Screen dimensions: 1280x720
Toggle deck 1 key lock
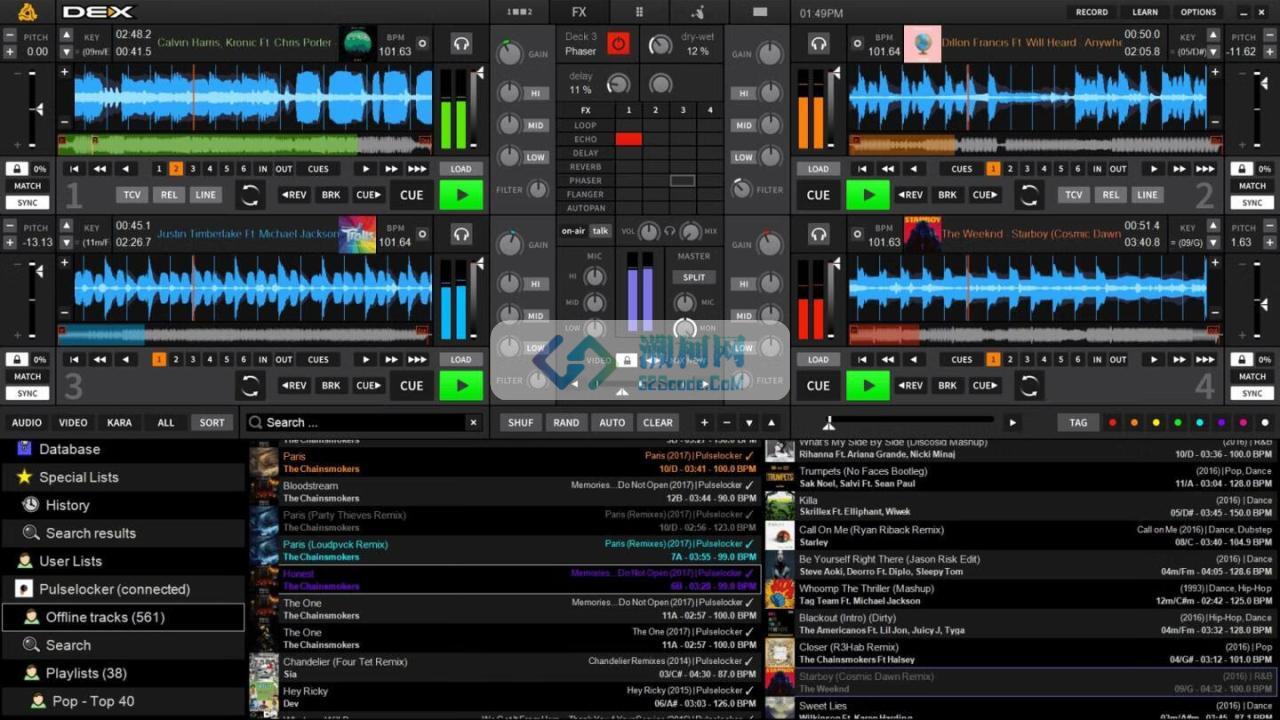(17, 169)
